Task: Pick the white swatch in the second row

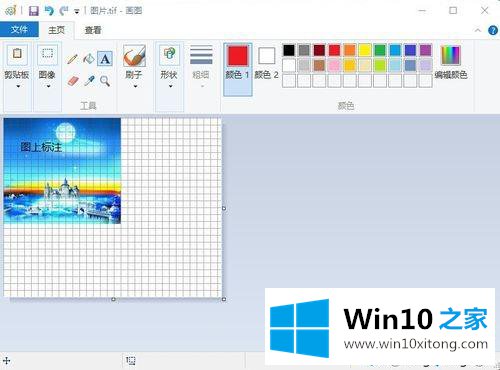Action: click(x=289, y=65)
